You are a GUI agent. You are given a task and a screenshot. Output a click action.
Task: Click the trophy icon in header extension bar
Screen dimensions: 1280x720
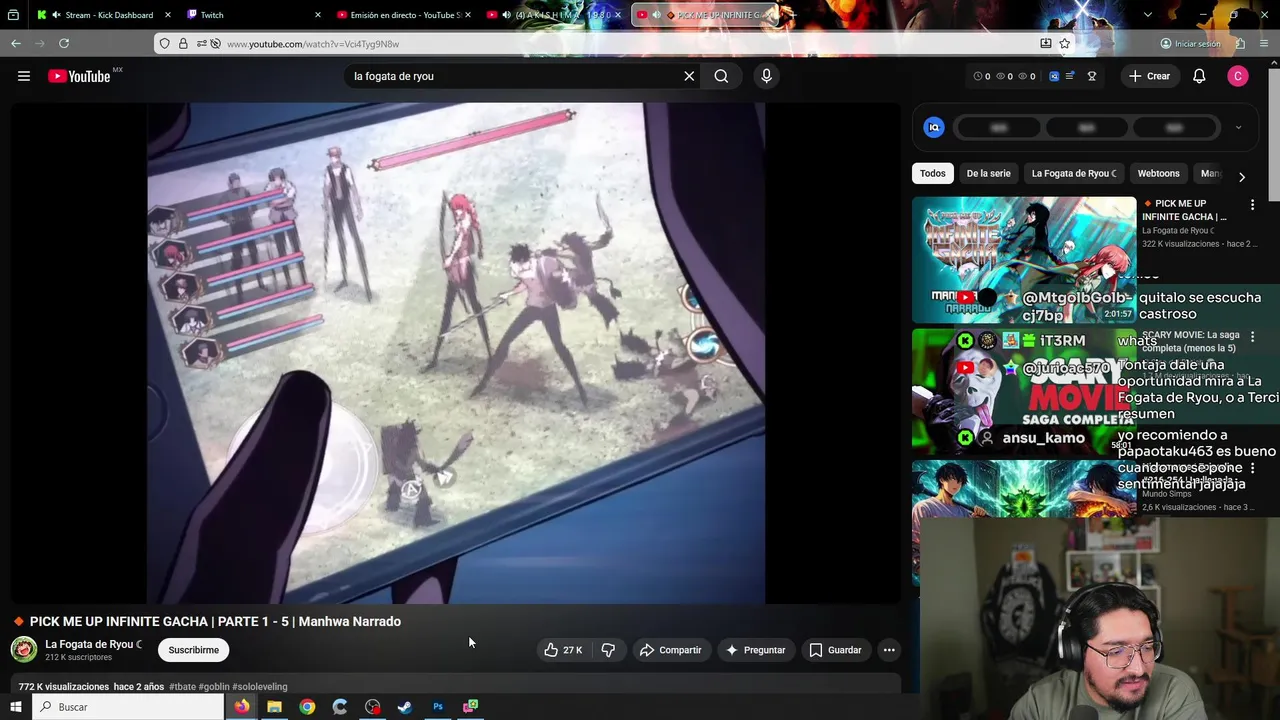point(1092,76)
